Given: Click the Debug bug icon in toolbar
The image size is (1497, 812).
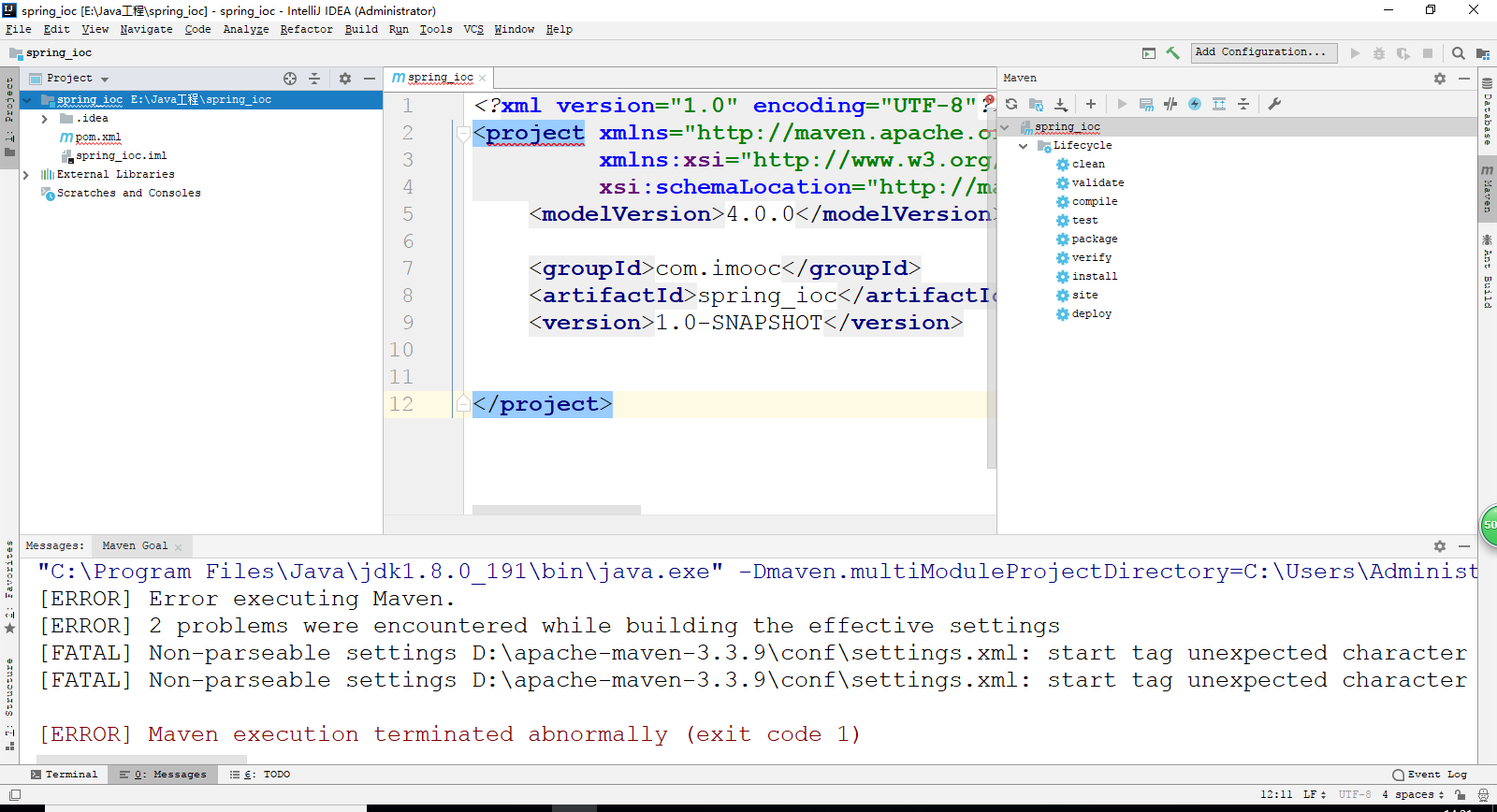Looking at the screenshot, I should 1379,53.
